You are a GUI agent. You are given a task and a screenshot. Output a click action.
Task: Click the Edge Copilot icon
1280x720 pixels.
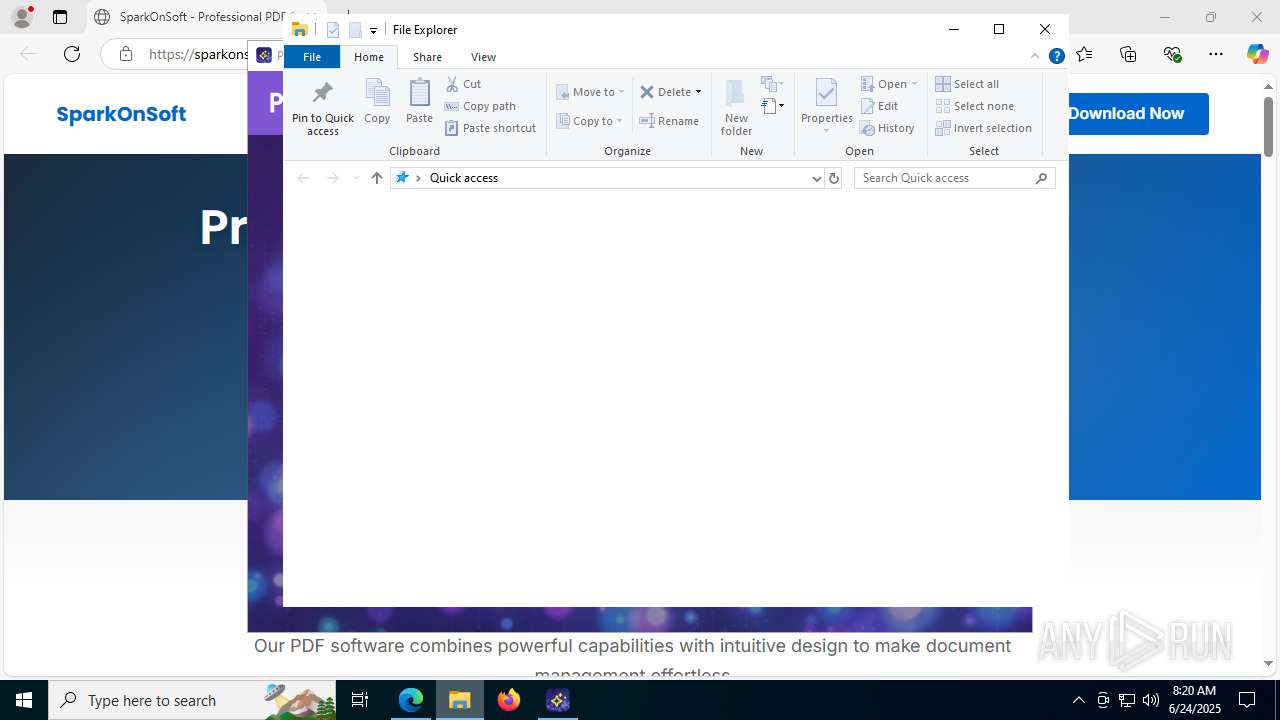(1257, 54)
